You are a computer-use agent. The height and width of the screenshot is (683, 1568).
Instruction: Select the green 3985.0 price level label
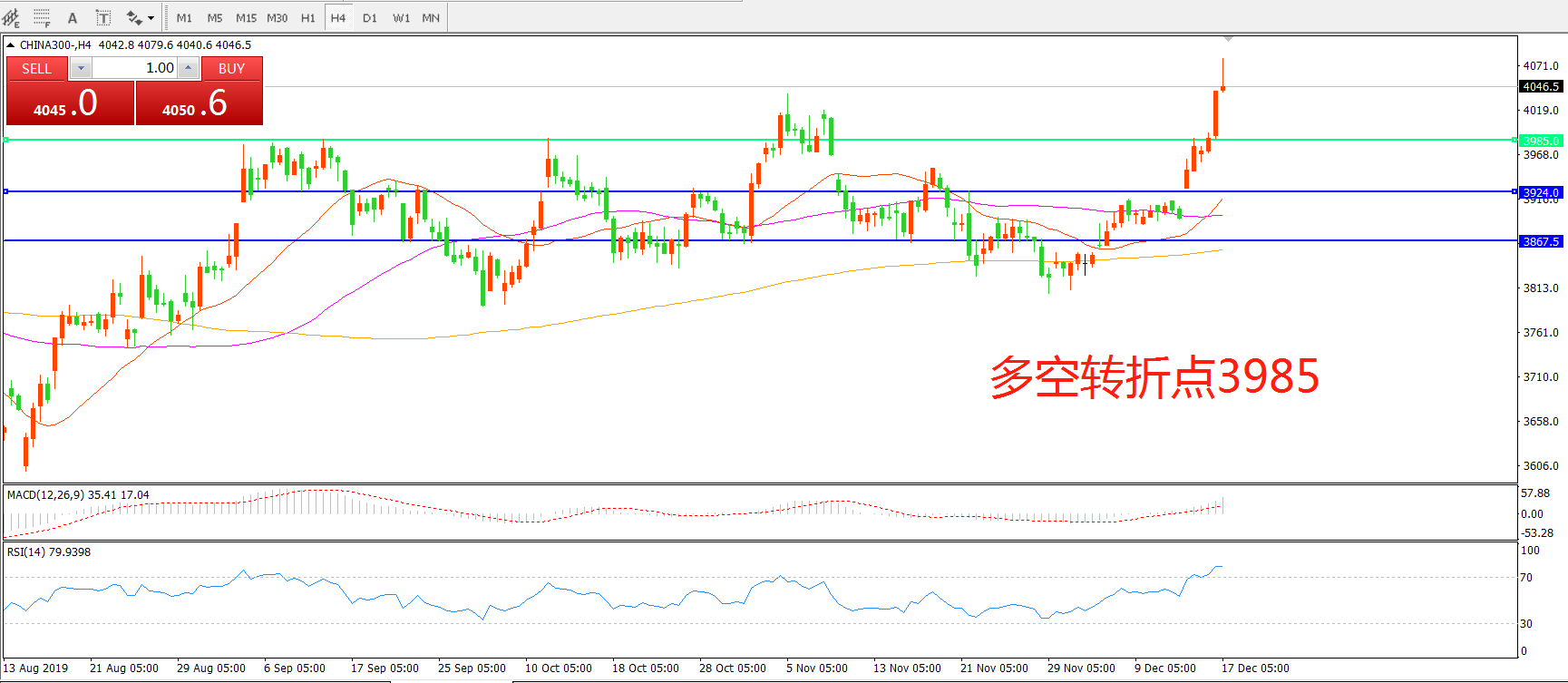(1540, 141)
